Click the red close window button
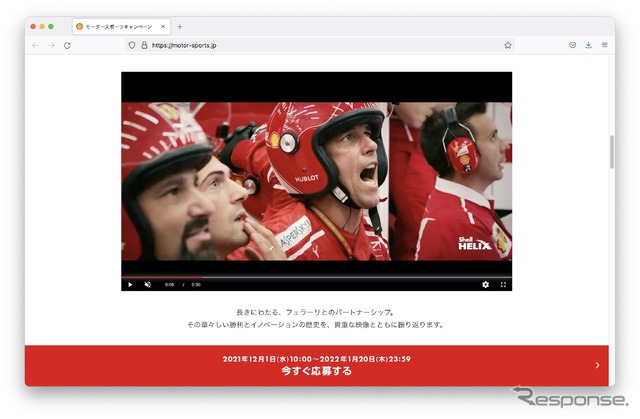The width and height of the screenshot is (640, 419). pyautogui.click(x=33, y=27)
